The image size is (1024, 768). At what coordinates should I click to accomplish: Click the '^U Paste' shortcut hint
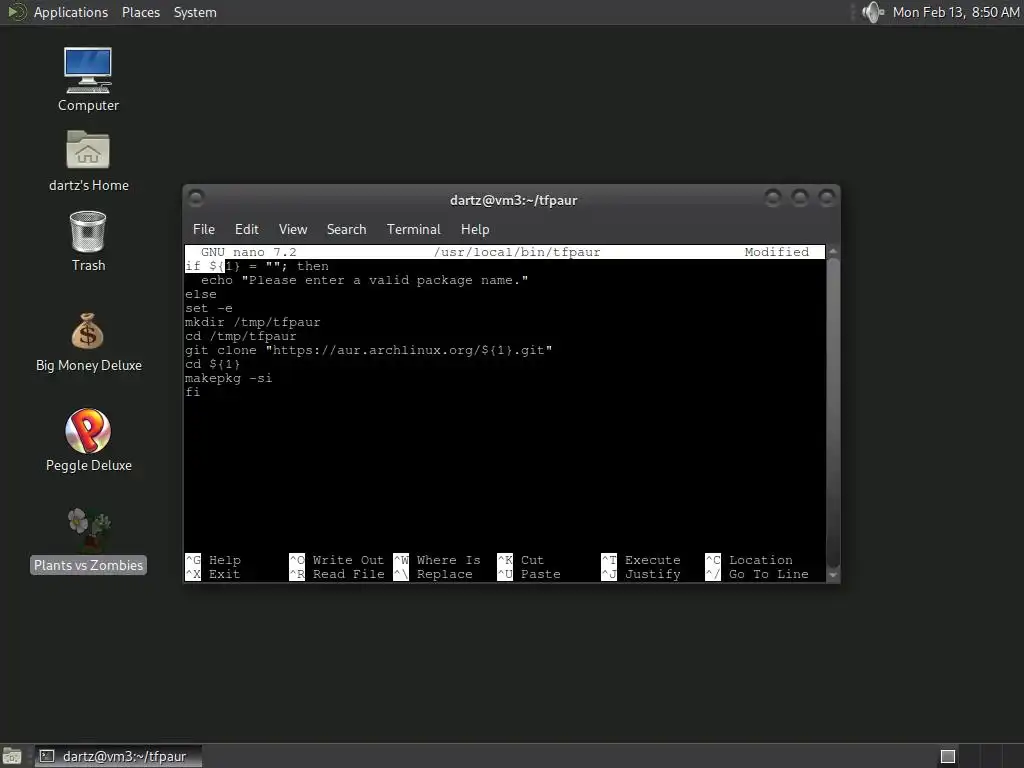[529, 574]
